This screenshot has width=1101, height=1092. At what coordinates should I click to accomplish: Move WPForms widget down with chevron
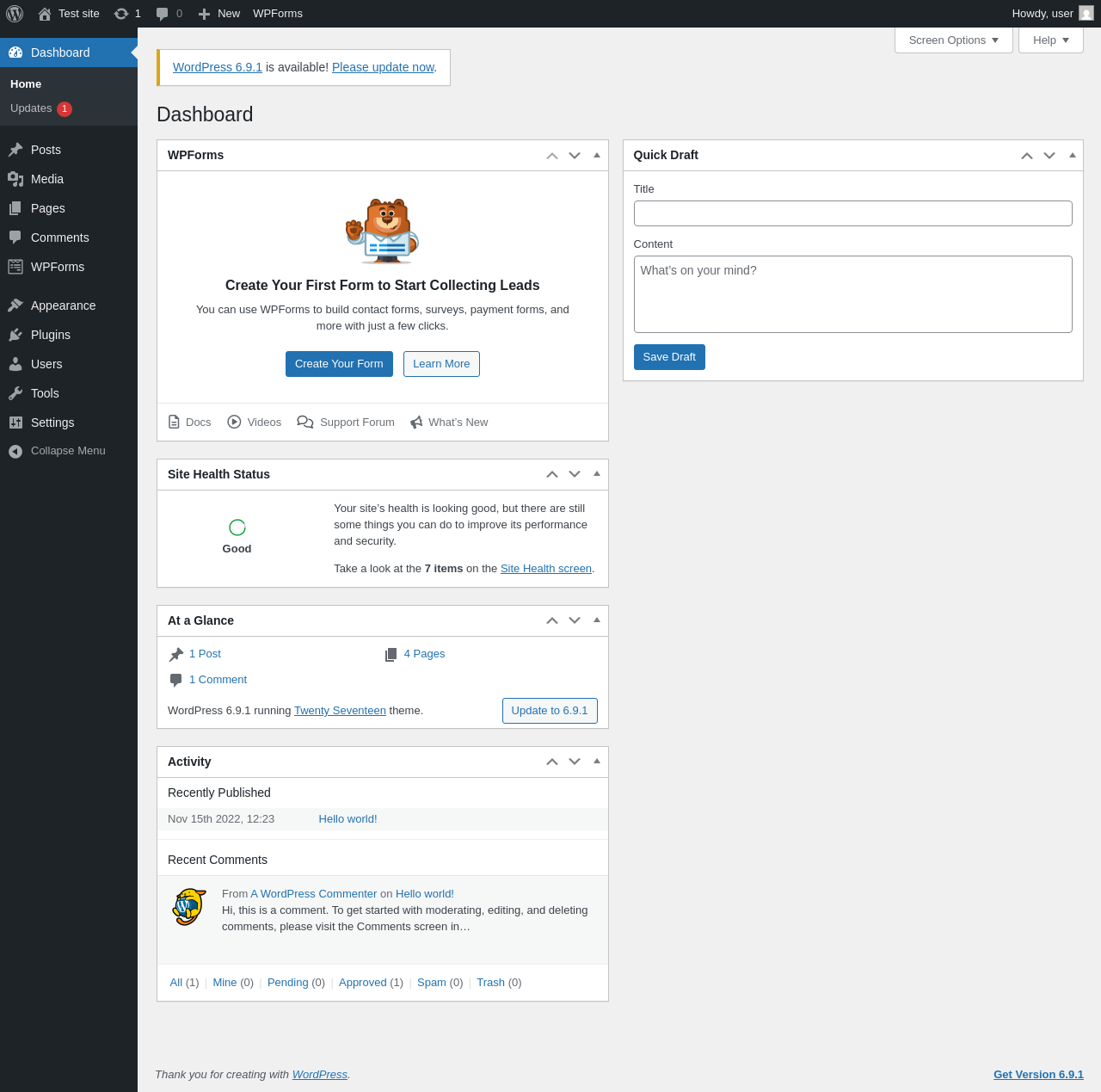(575, 156)
